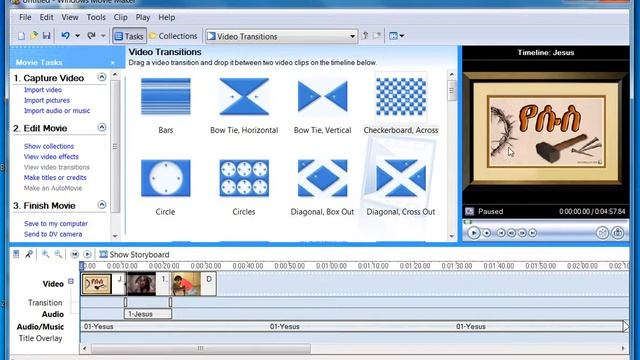Image resolution: width=640 pixels, height=360 pixels.
Task: Open the Redo history dropdown arrow
Action: click(x=103, y=36)
